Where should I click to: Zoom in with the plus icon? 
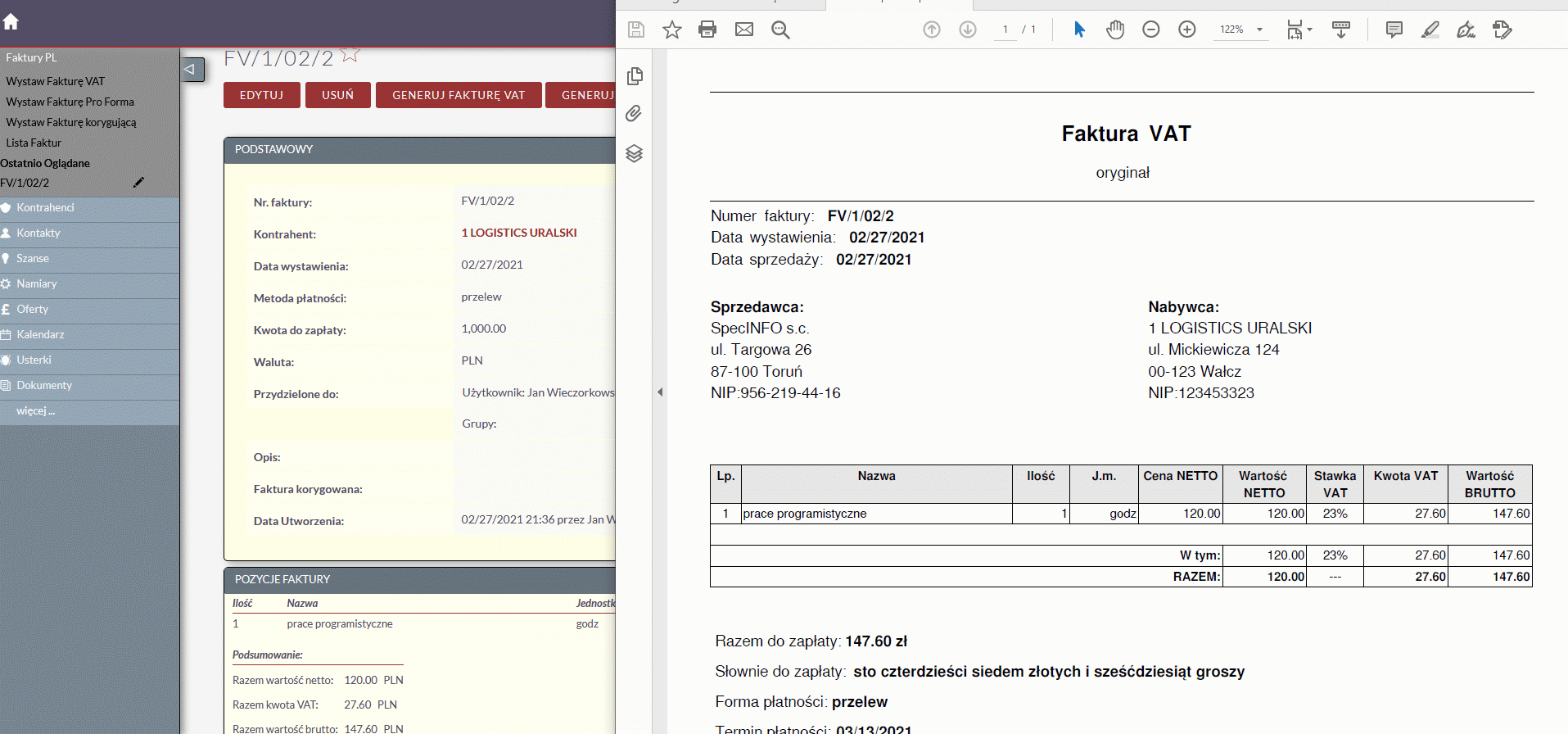[1187, 29]
